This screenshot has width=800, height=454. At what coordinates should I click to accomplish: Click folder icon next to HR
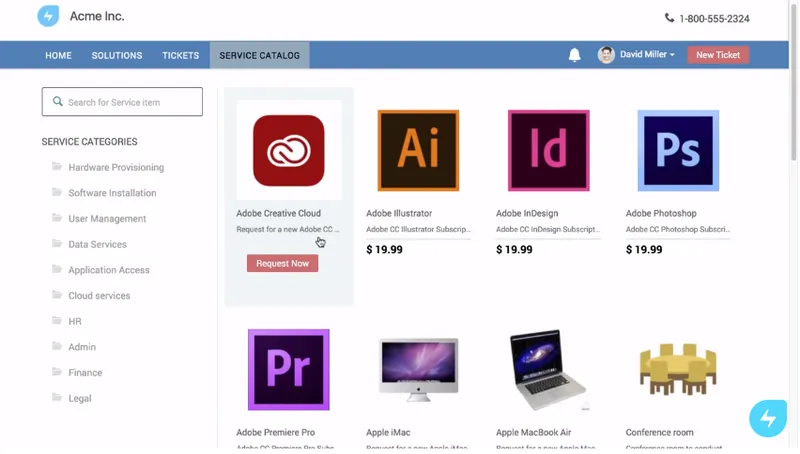click(57, 320)
